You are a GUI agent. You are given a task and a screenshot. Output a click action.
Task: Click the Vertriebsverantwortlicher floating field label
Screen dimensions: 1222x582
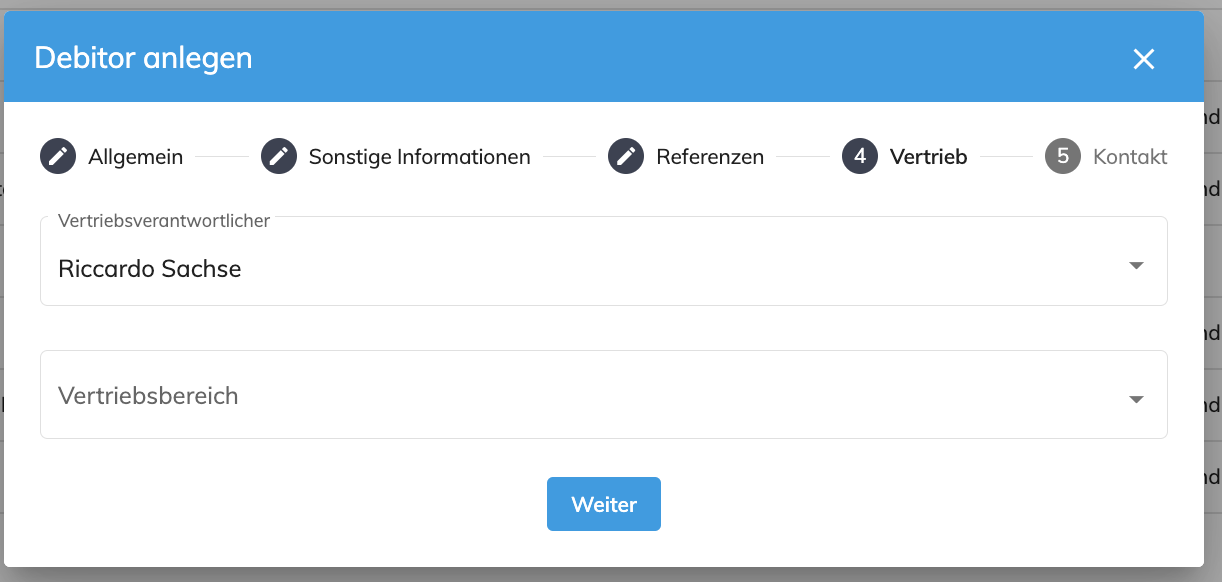tap(164, 221)
